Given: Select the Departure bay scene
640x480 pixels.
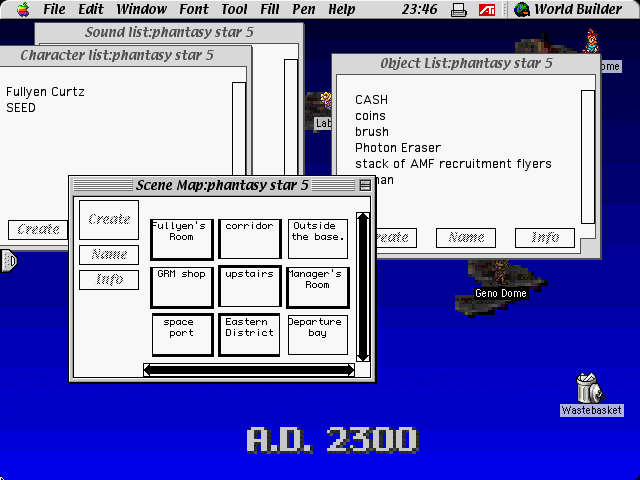Looking at the screenshot, I should [x=318, y=335].
